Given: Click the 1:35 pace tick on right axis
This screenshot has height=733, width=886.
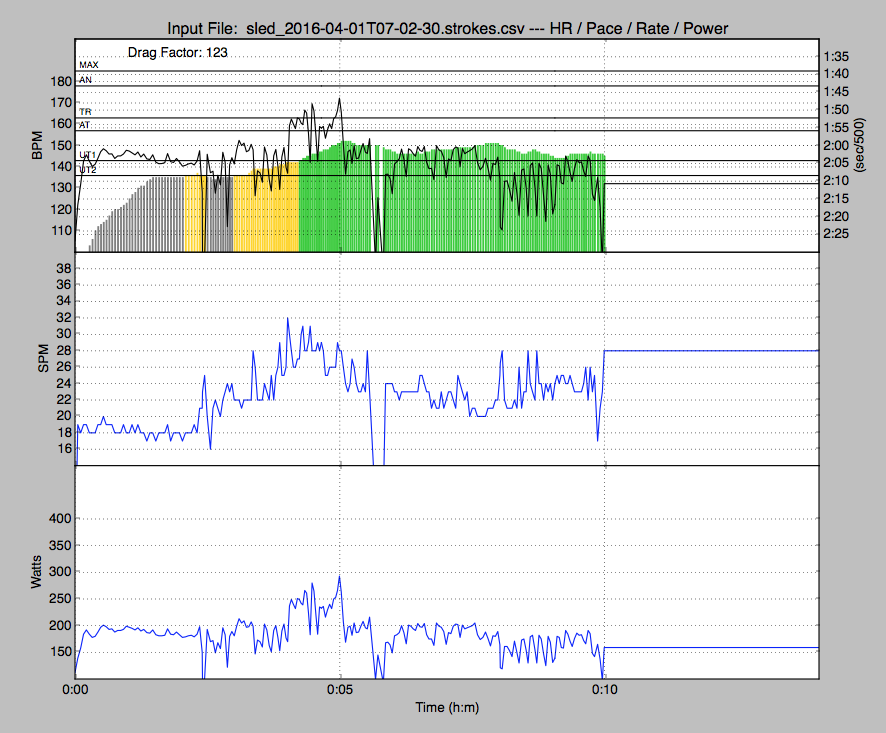Looking at the screenshot, I should [837, 56].
